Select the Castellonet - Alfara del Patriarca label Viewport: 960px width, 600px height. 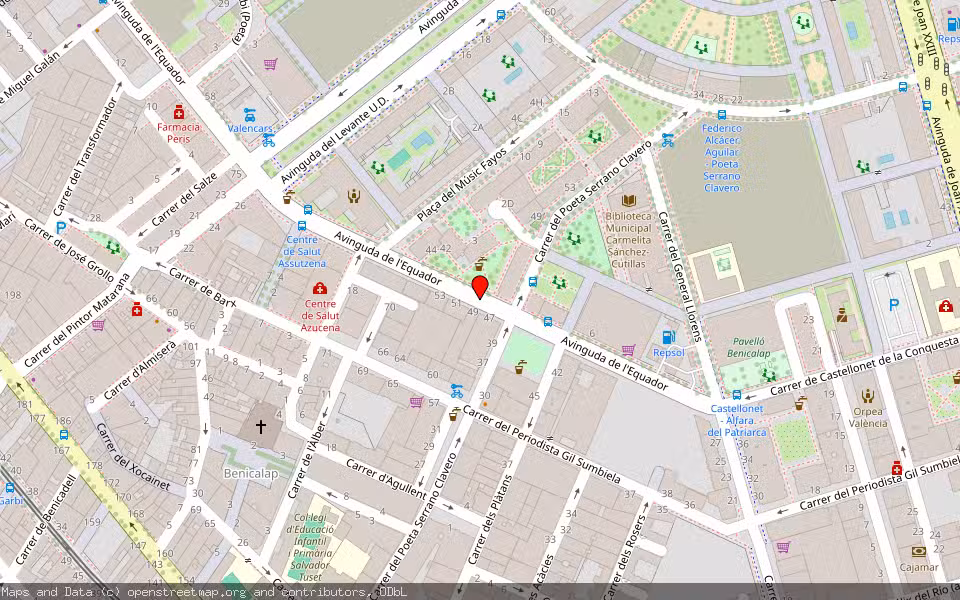pos(737,420)
